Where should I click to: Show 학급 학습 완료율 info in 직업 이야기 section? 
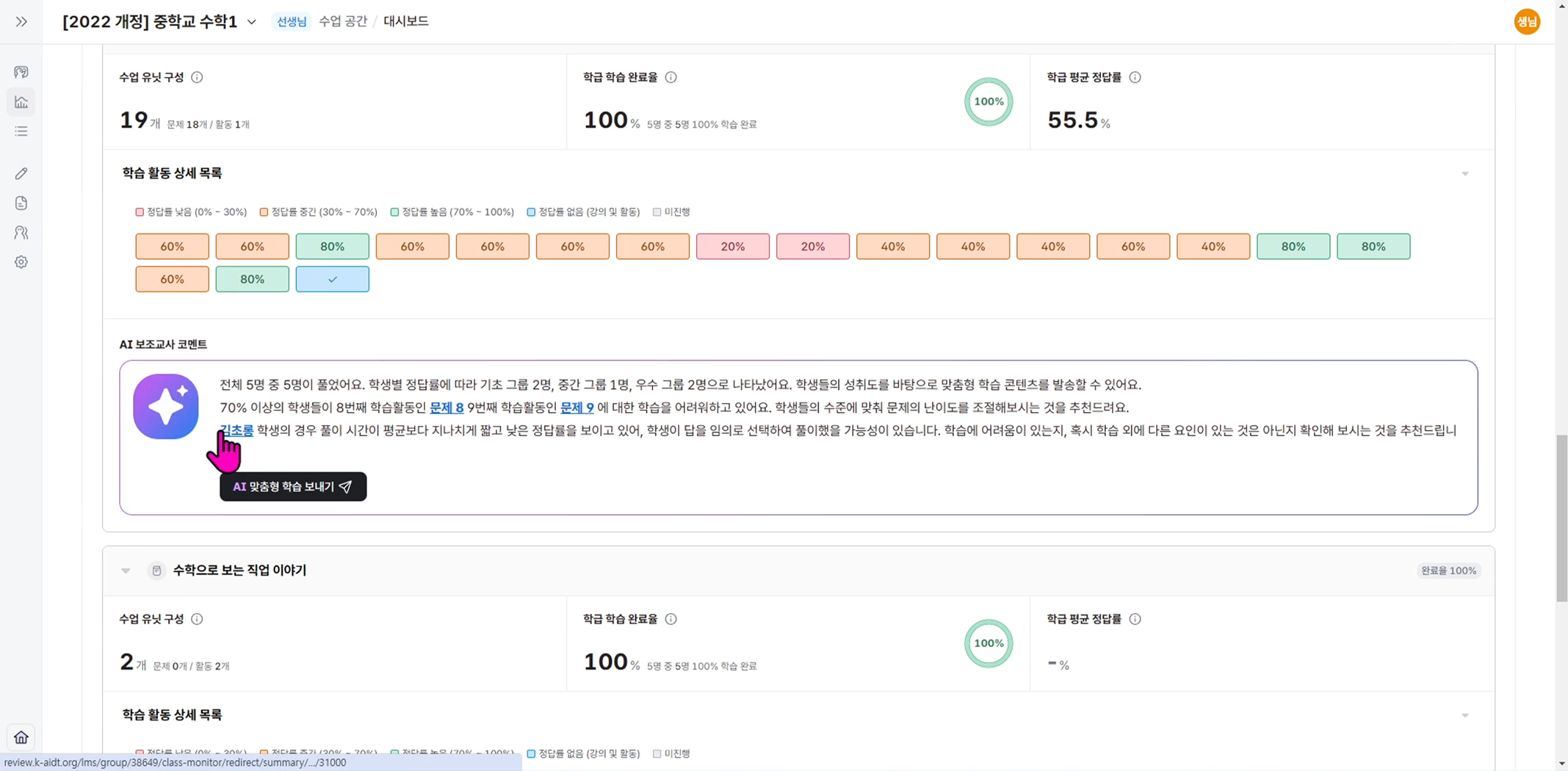click(x=671, y=619)
